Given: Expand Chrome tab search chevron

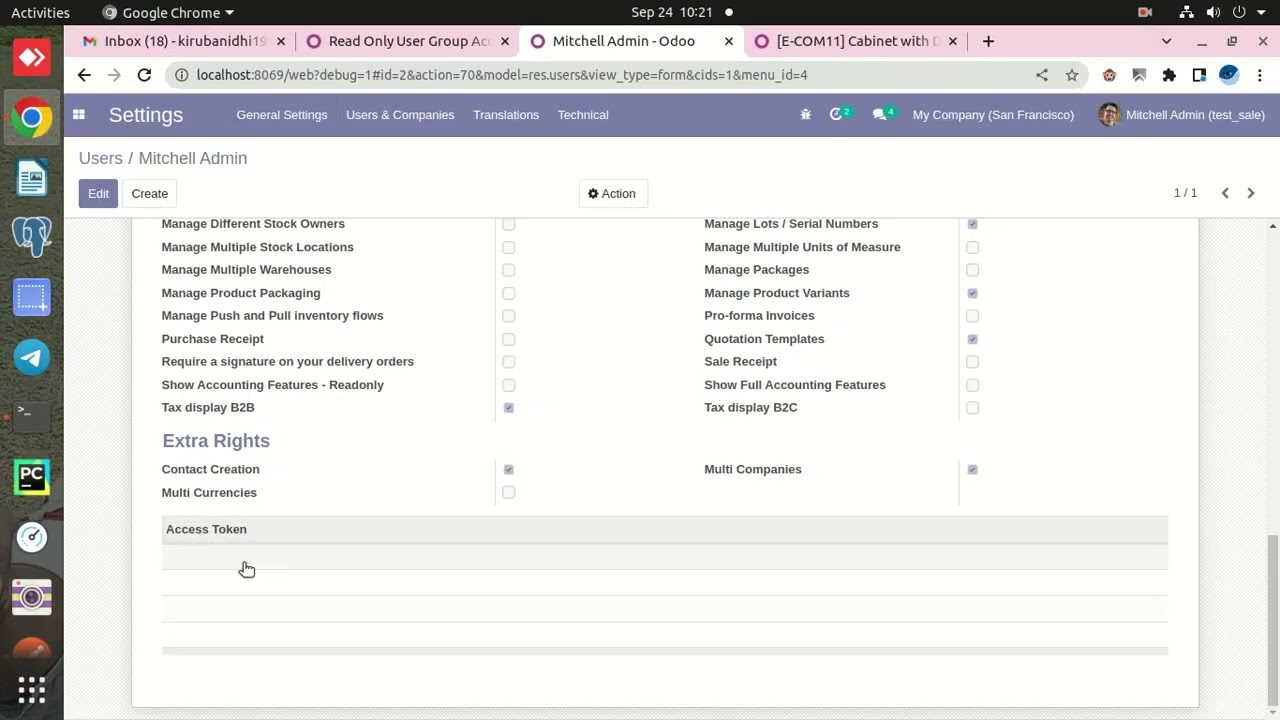Looking at the screenshot, I should (x=1166, y=41).
